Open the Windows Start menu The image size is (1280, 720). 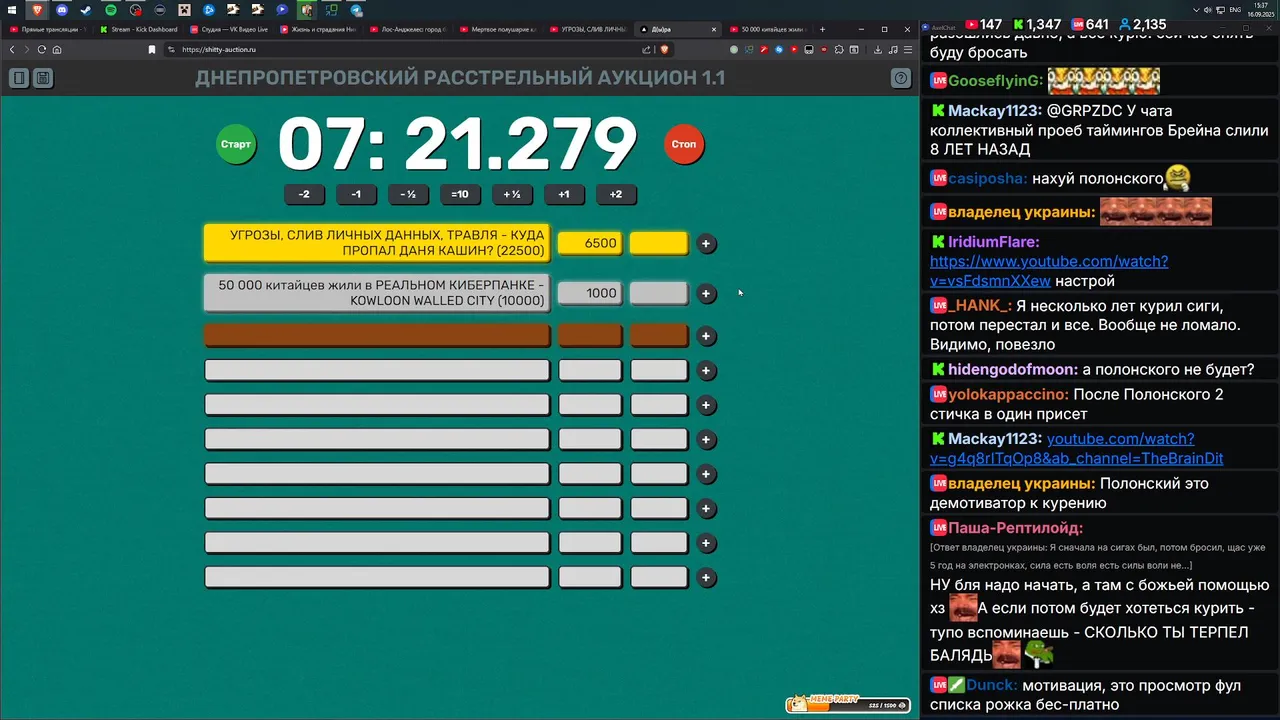pos(12,10)
